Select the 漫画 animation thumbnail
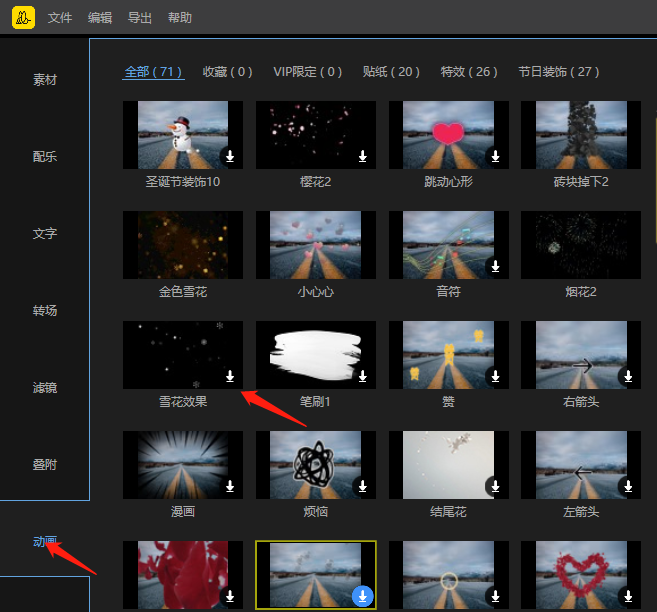 point(182,464)
